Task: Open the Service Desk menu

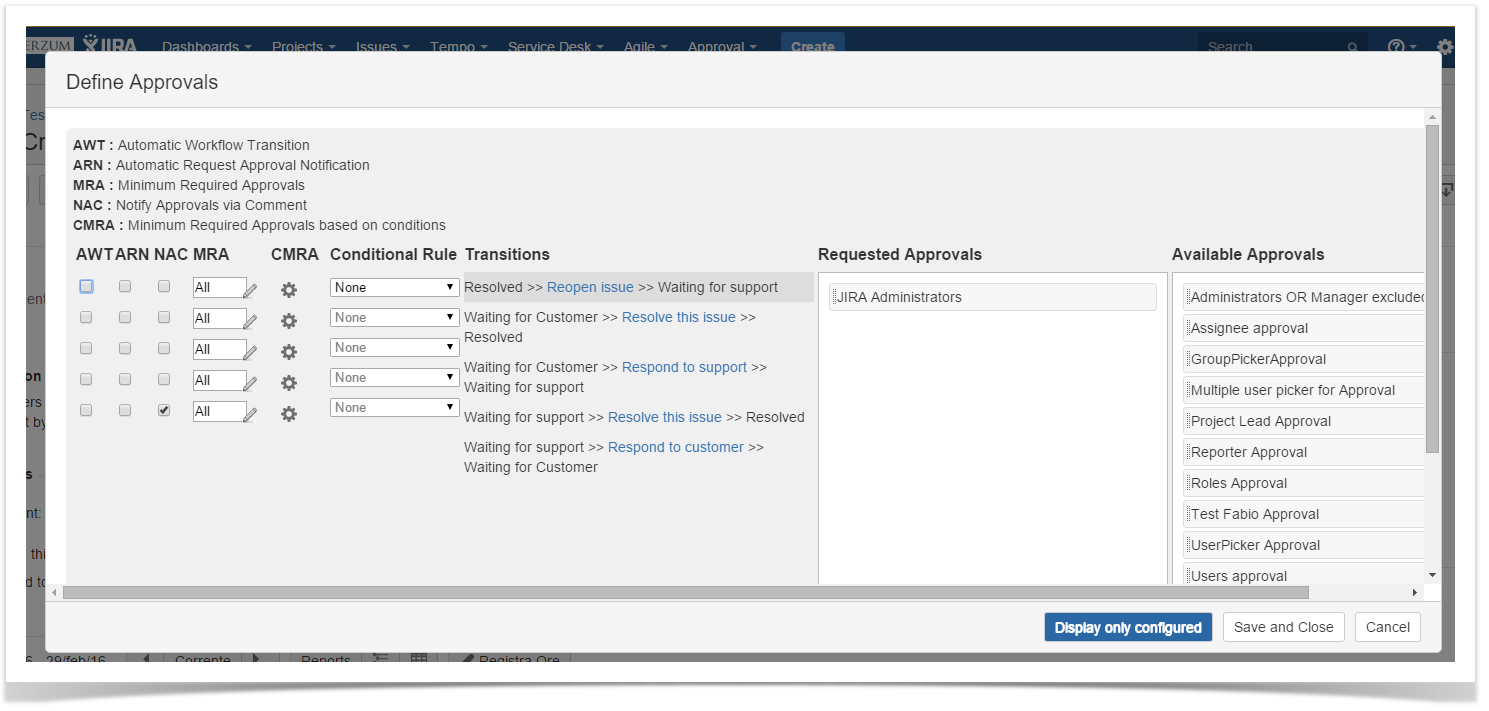Action: tap(555, 46)
